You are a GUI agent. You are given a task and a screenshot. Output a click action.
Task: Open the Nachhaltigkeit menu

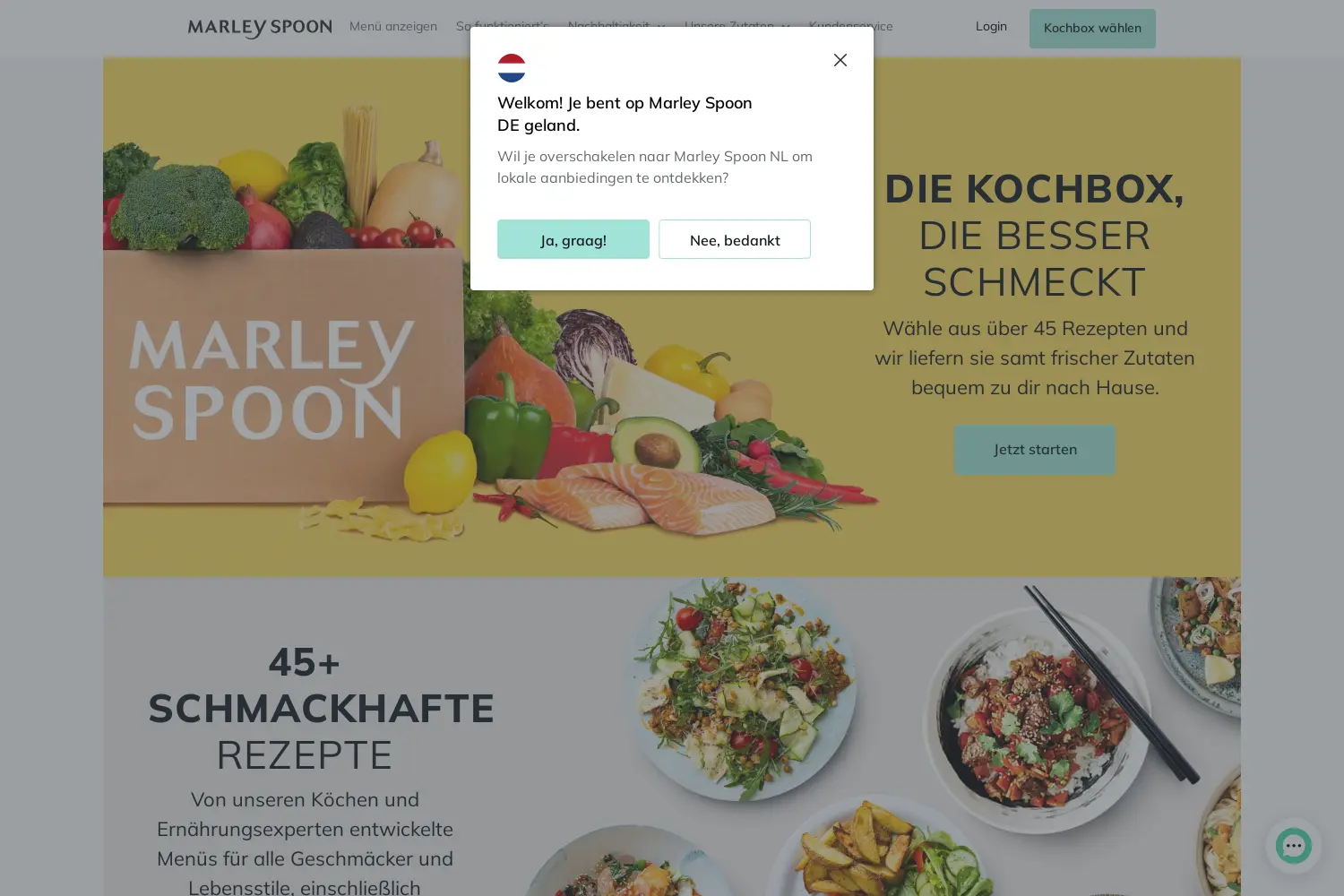coord(608,26)
